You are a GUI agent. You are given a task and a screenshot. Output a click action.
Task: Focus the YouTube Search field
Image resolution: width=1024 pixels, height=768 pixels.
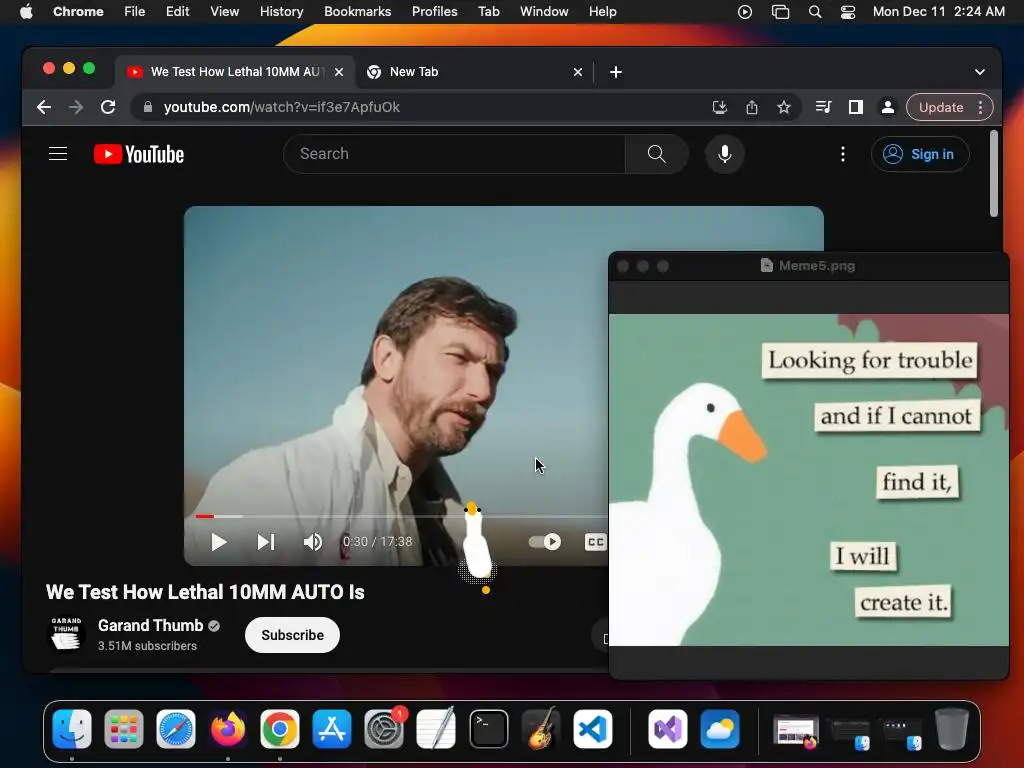[455, 154]
